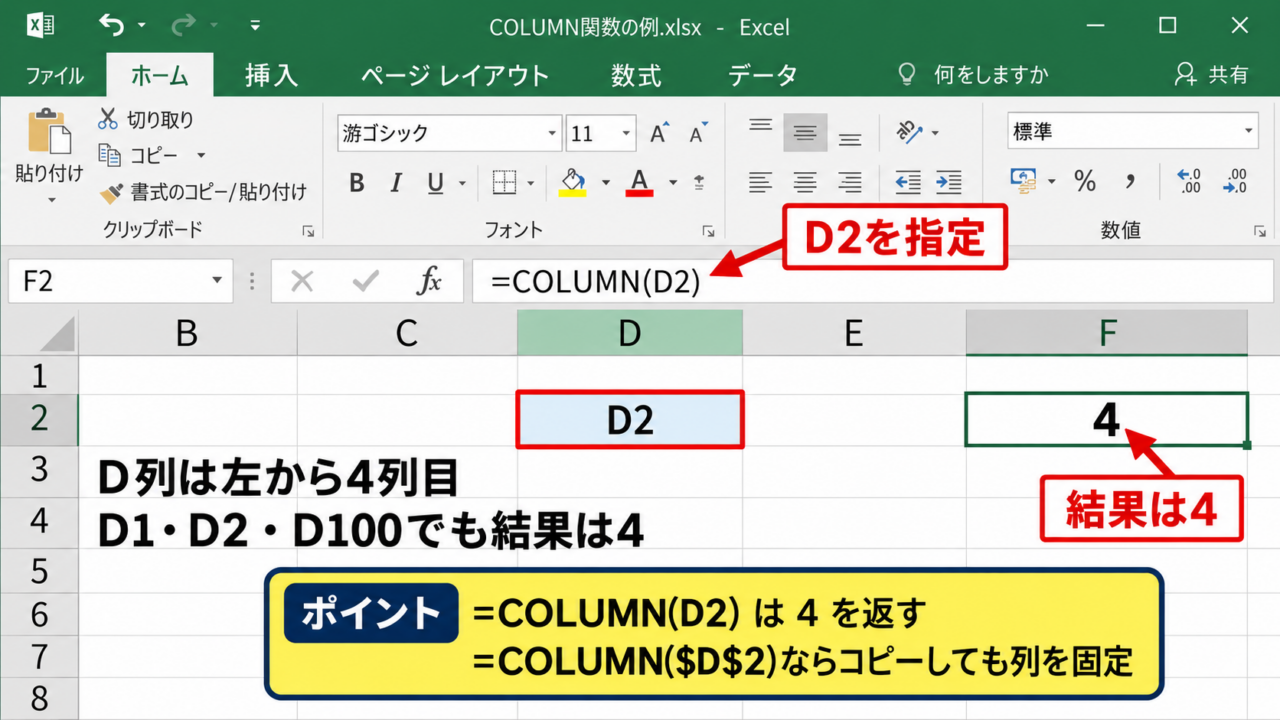Open クリップボード dialog launcher
This screenshot has height=720, width=1280.
pyautogui.click(x=308, y=231)
